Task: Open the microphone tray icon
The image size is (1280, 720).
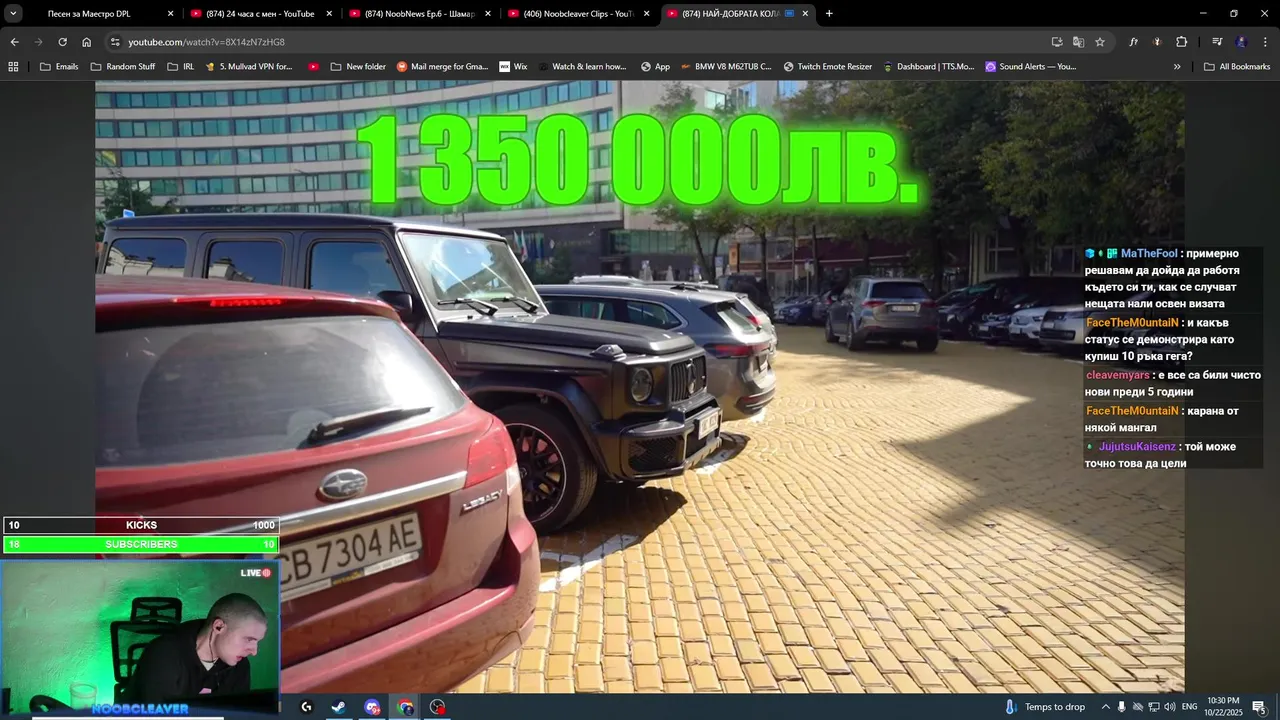Action: coord(1122,707)
